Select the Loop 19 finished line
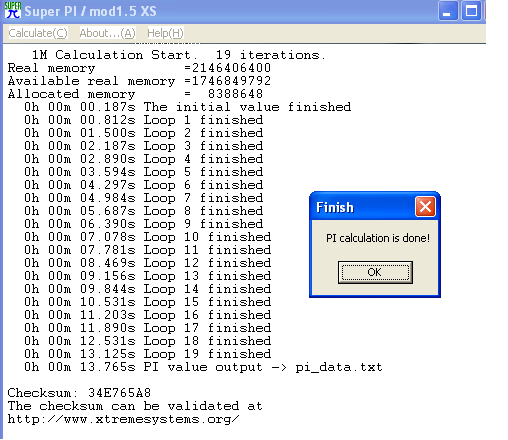508x440 pixels. point(148,354)
